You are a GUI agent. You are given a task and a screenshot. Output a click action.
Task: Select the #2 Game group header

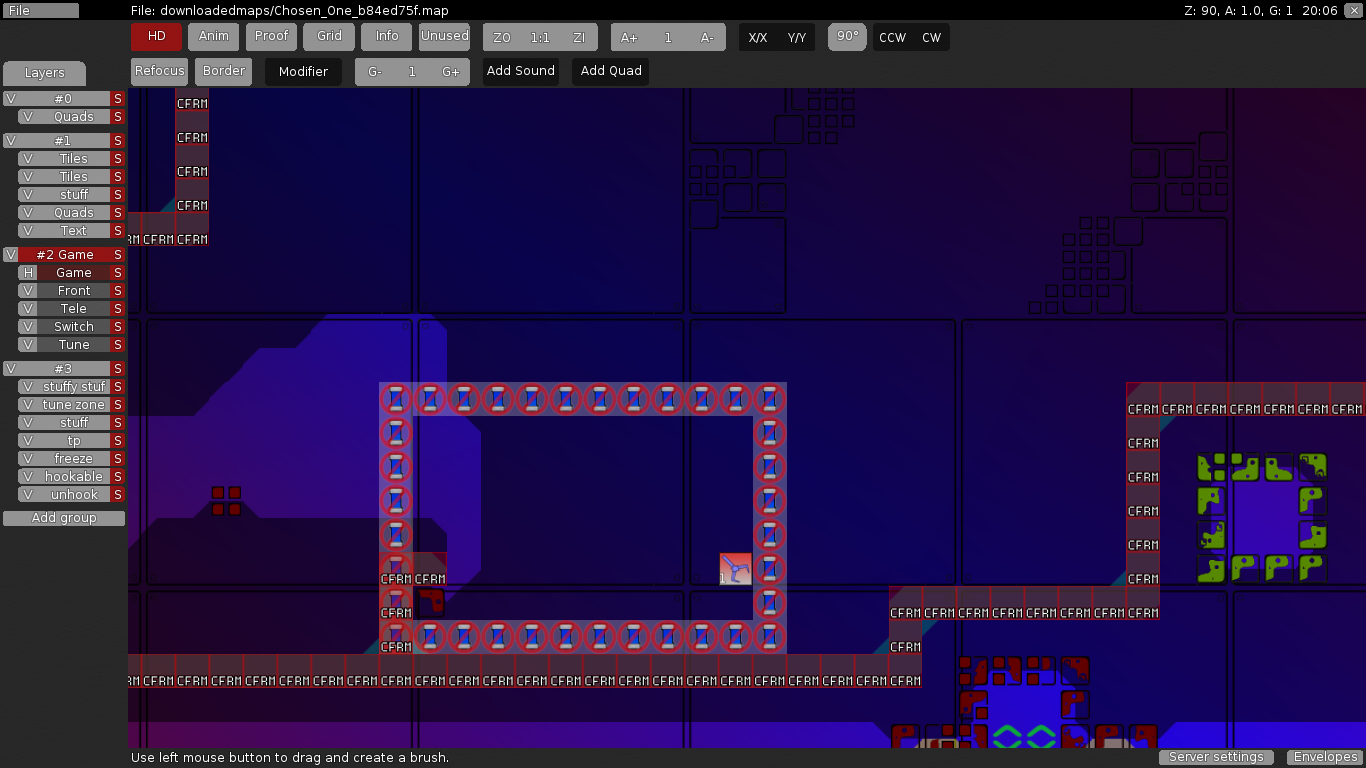pyautogui.click(x=65, y=255)
